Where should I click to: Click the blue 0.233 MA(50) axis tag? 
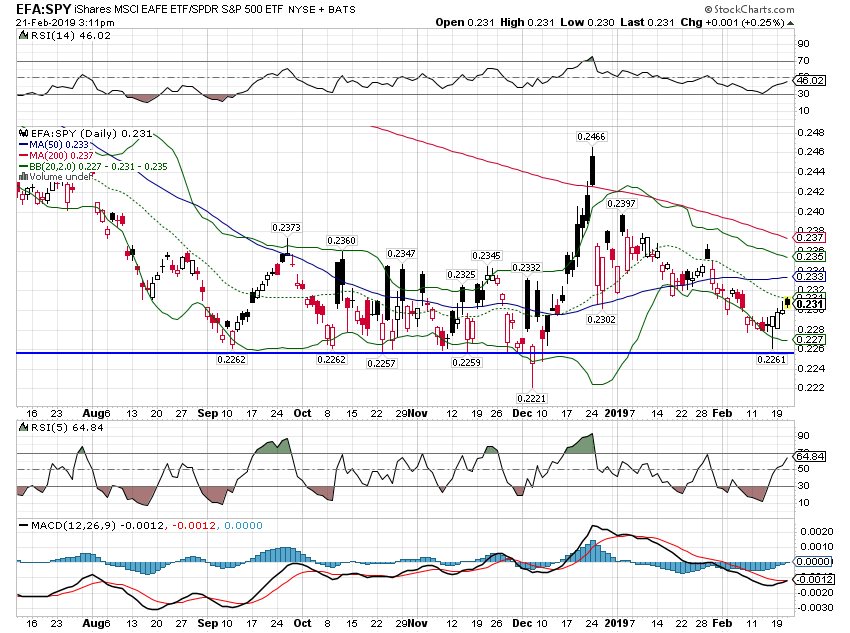[x=810, y=276]
